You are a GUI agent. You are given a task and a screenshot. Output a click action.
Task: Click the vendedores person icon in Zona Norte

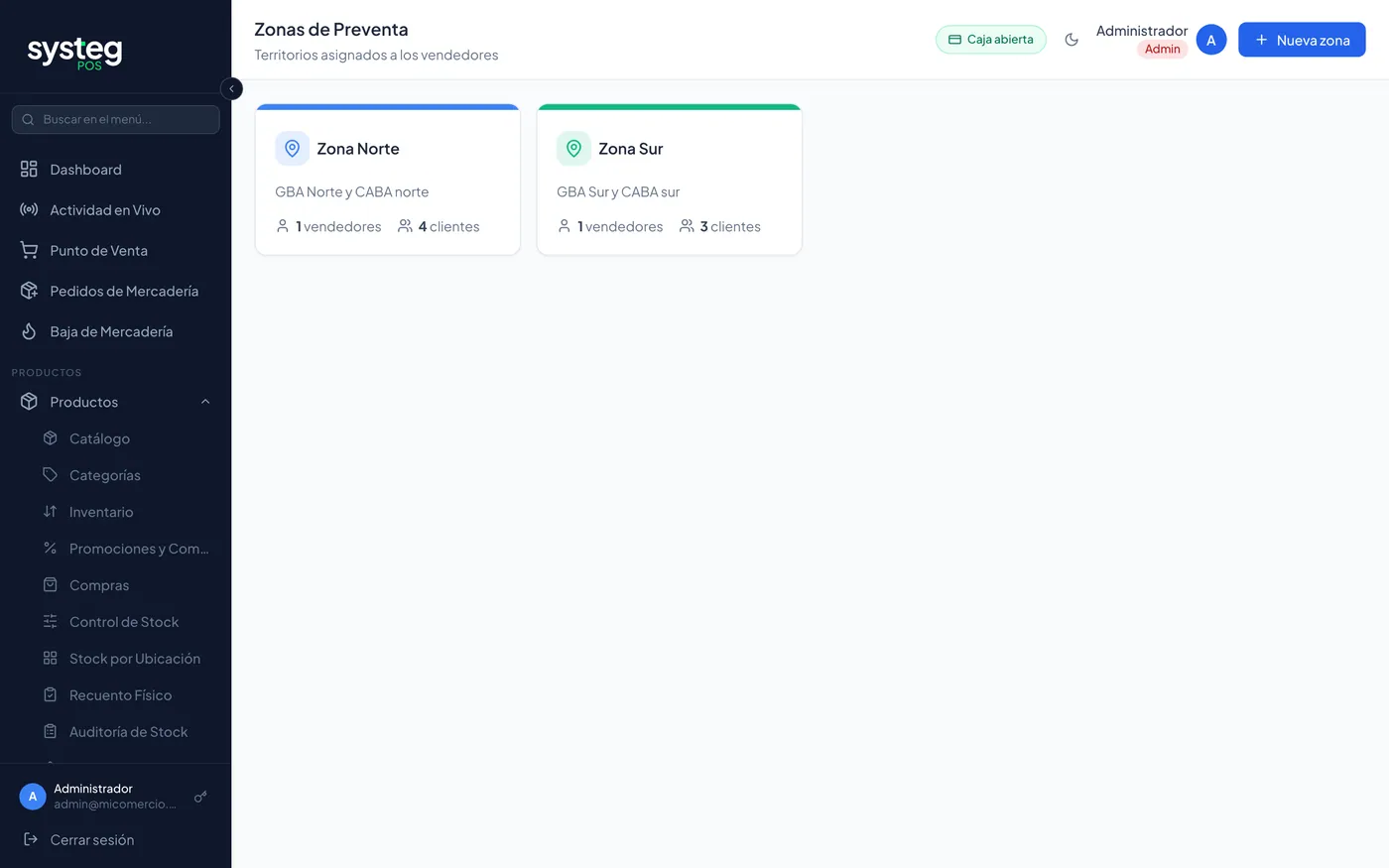click(x=283, y=226)
